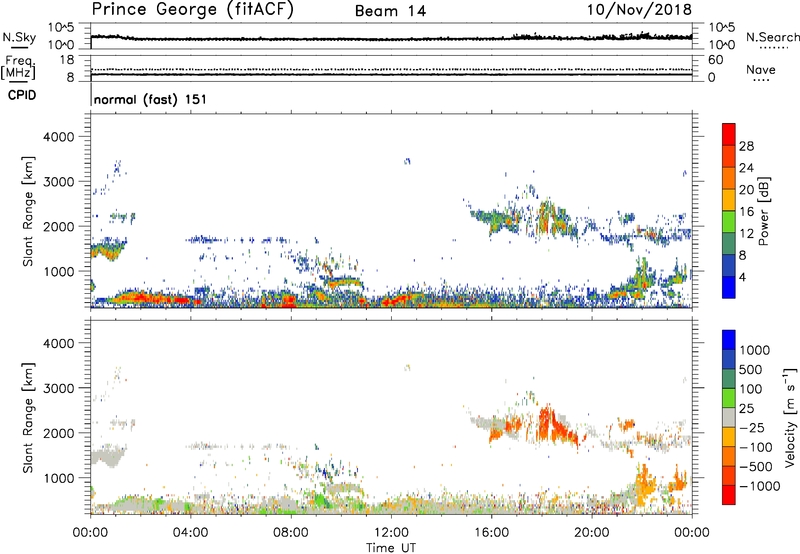Click the gray segment of Velocity colorbar

point(729,418)
